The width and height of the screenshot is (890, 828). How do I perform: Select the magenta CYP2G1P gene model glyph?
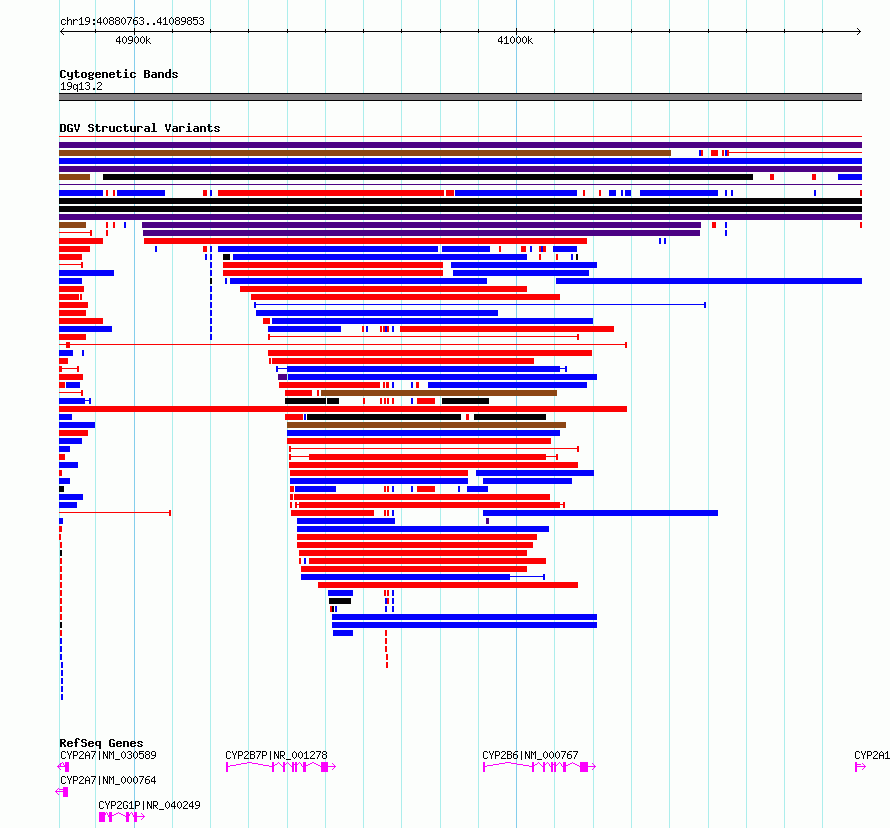pos(121,817)
